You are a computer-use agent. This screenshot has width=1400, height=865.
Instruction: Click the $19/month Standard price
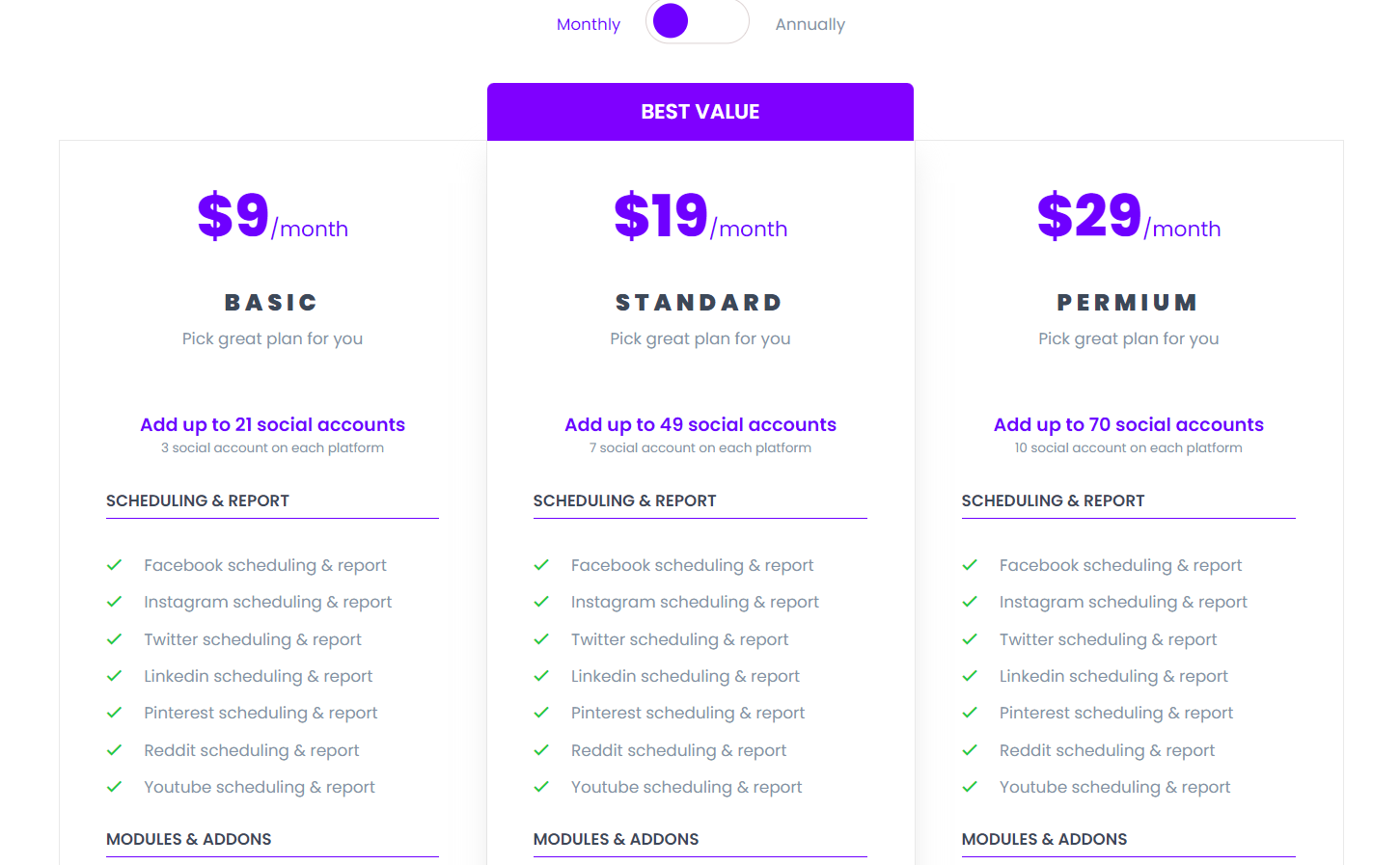click(x=700, y=216)
